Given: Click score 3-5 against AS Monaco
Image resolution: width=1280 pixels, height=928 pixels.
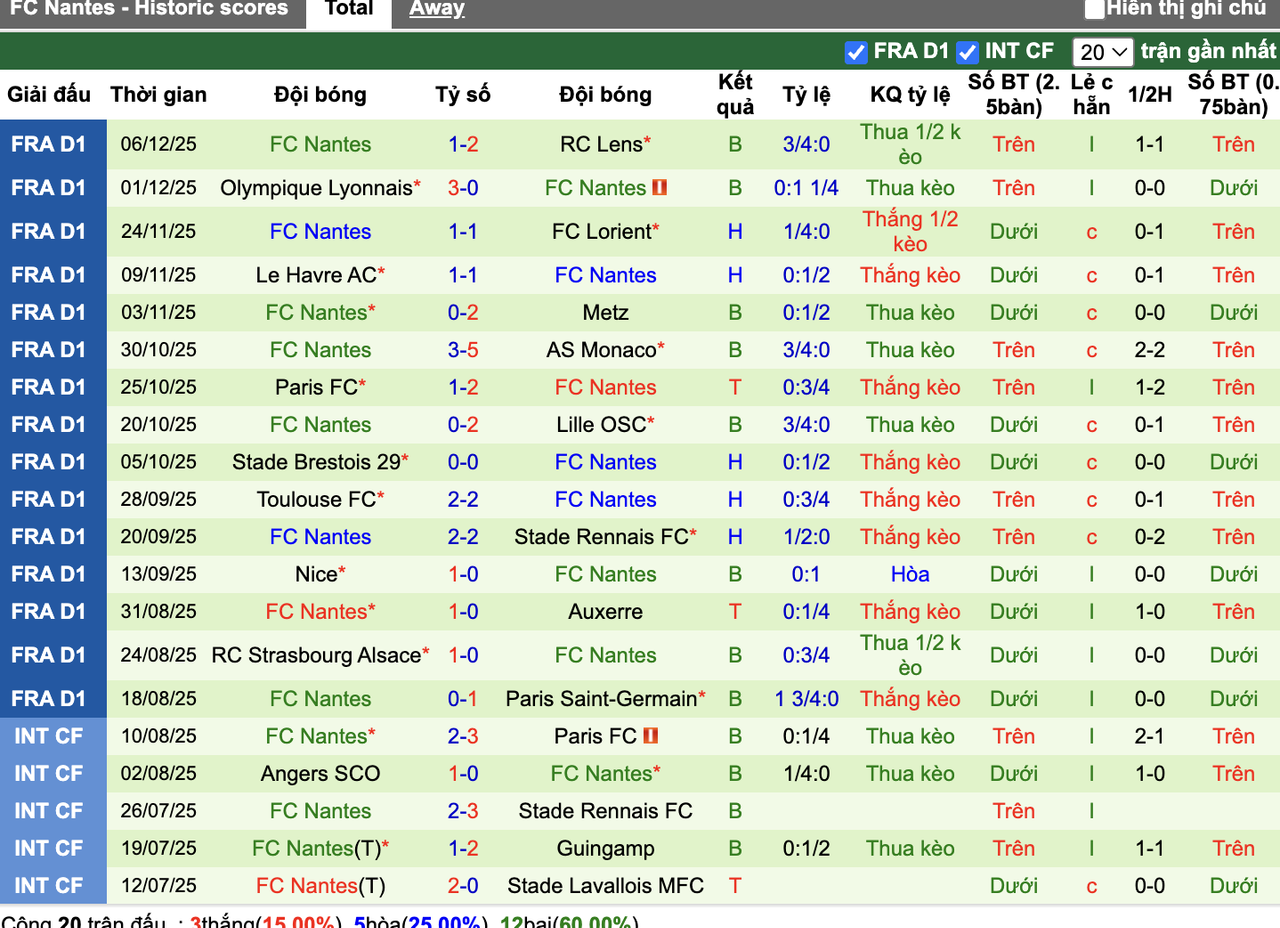Looking at the screenshot, I should point(463,350).
